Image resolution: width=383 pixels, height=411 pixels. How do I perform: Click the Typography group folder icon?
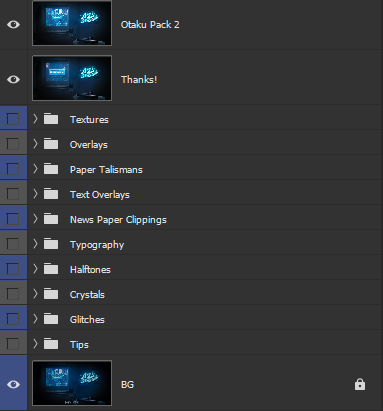click(x=51, y=244)
